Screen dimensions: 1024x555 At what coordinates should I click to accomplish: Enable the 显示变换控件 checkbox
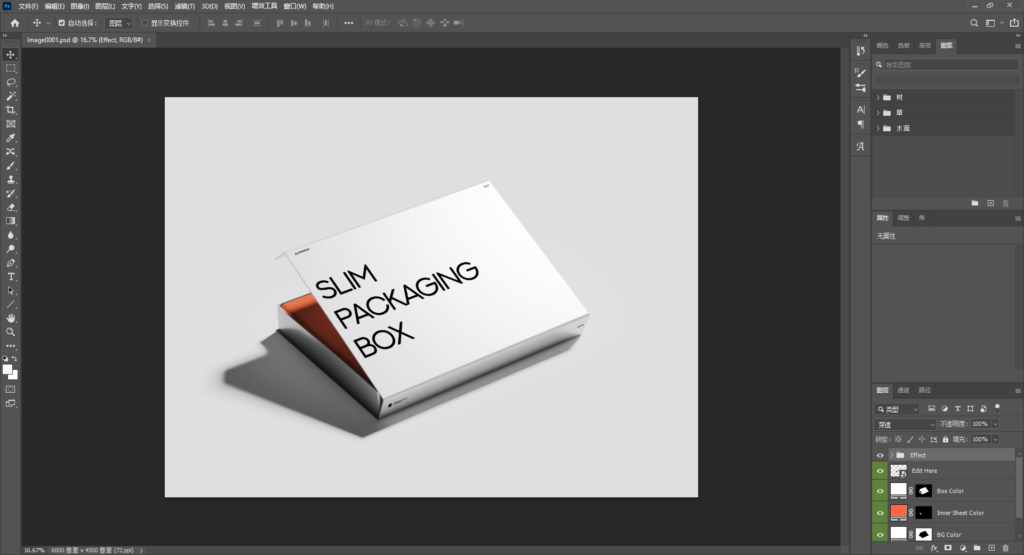click(145, 23)
